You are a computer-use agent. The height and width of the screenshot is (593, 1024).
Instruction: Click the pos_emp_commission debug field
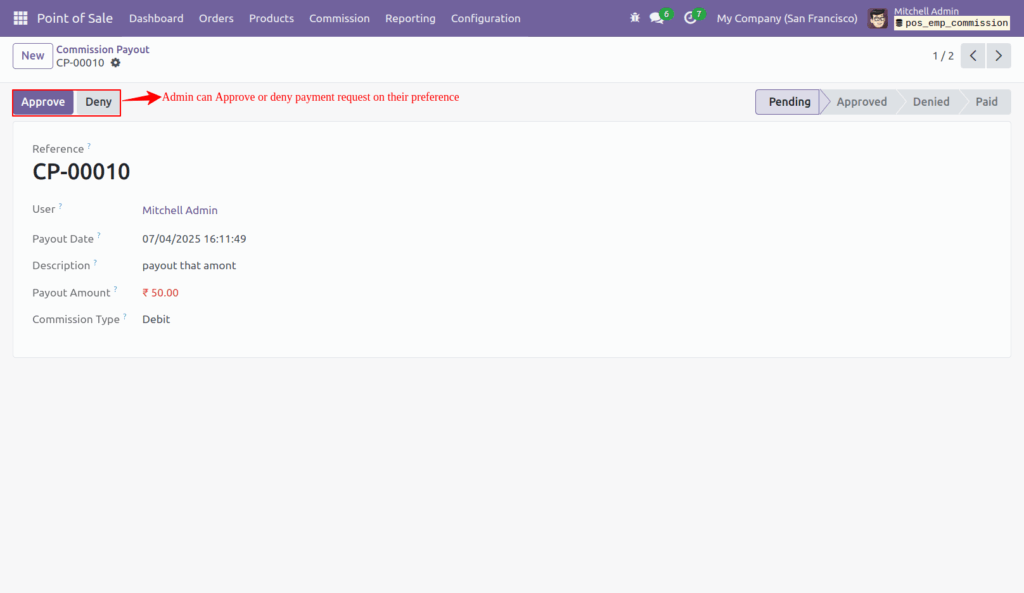pyautogui.click(x=956, y=22)
